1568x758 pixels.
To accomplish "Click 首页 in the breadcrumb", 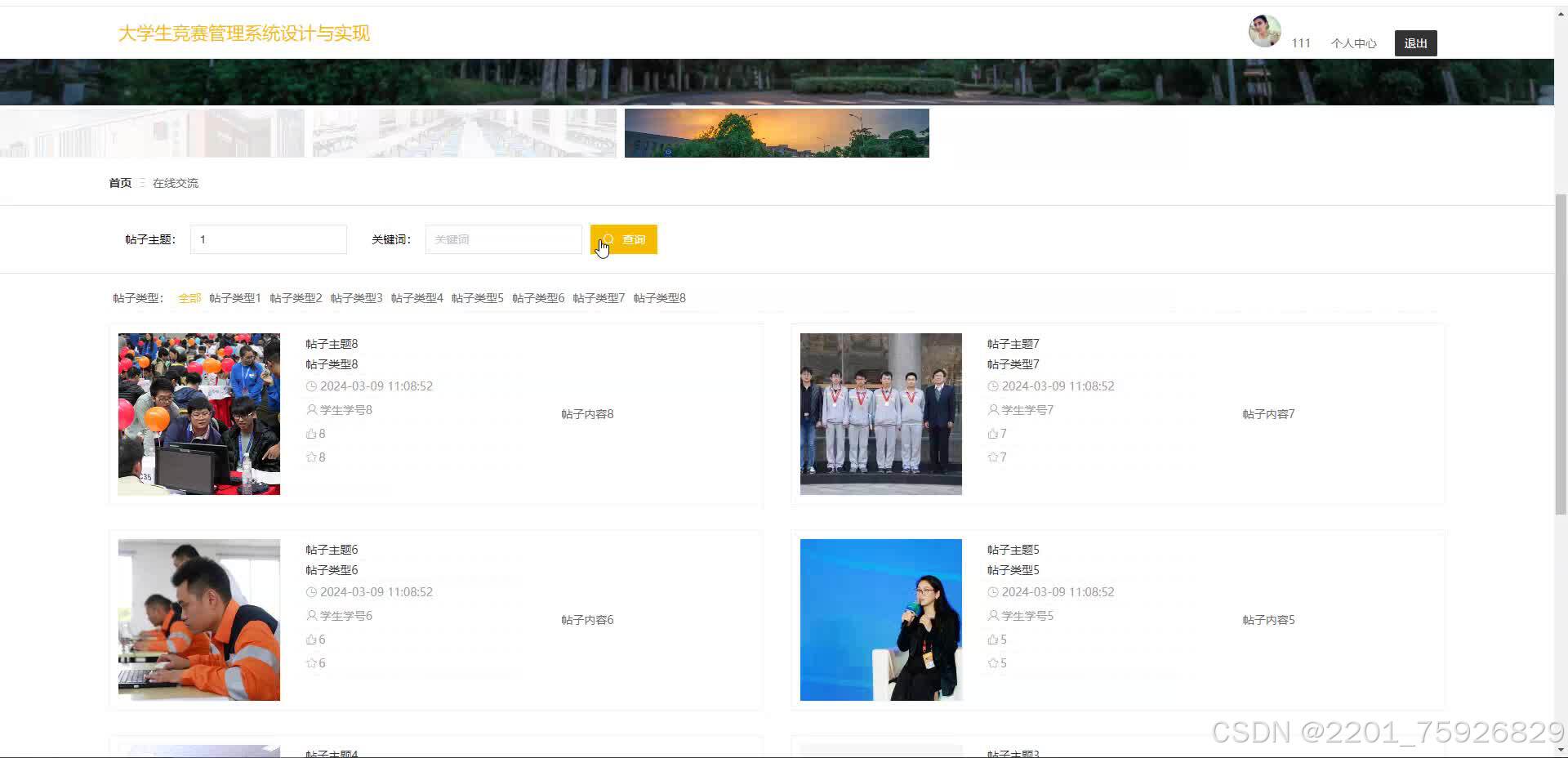I will (119, 183).
